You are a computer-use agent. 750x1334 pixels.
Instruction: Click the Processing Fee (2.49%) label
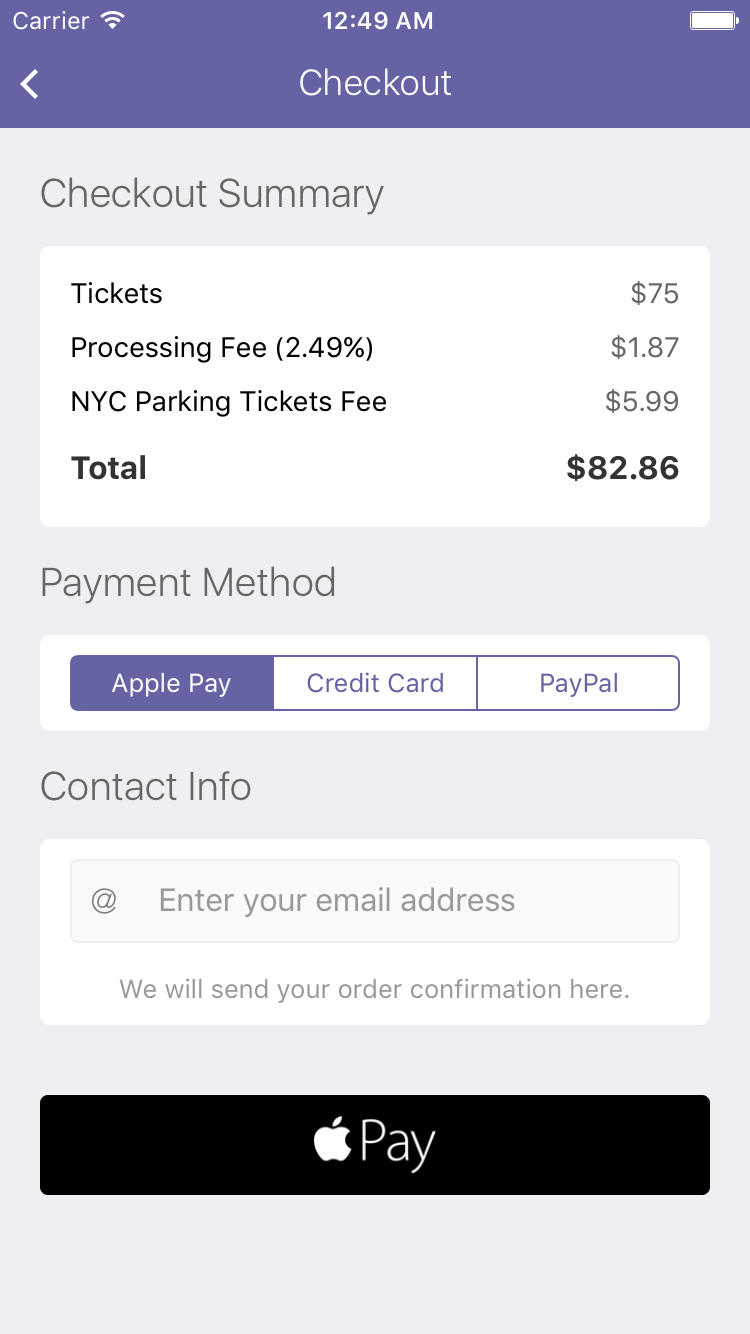(222, 348)
